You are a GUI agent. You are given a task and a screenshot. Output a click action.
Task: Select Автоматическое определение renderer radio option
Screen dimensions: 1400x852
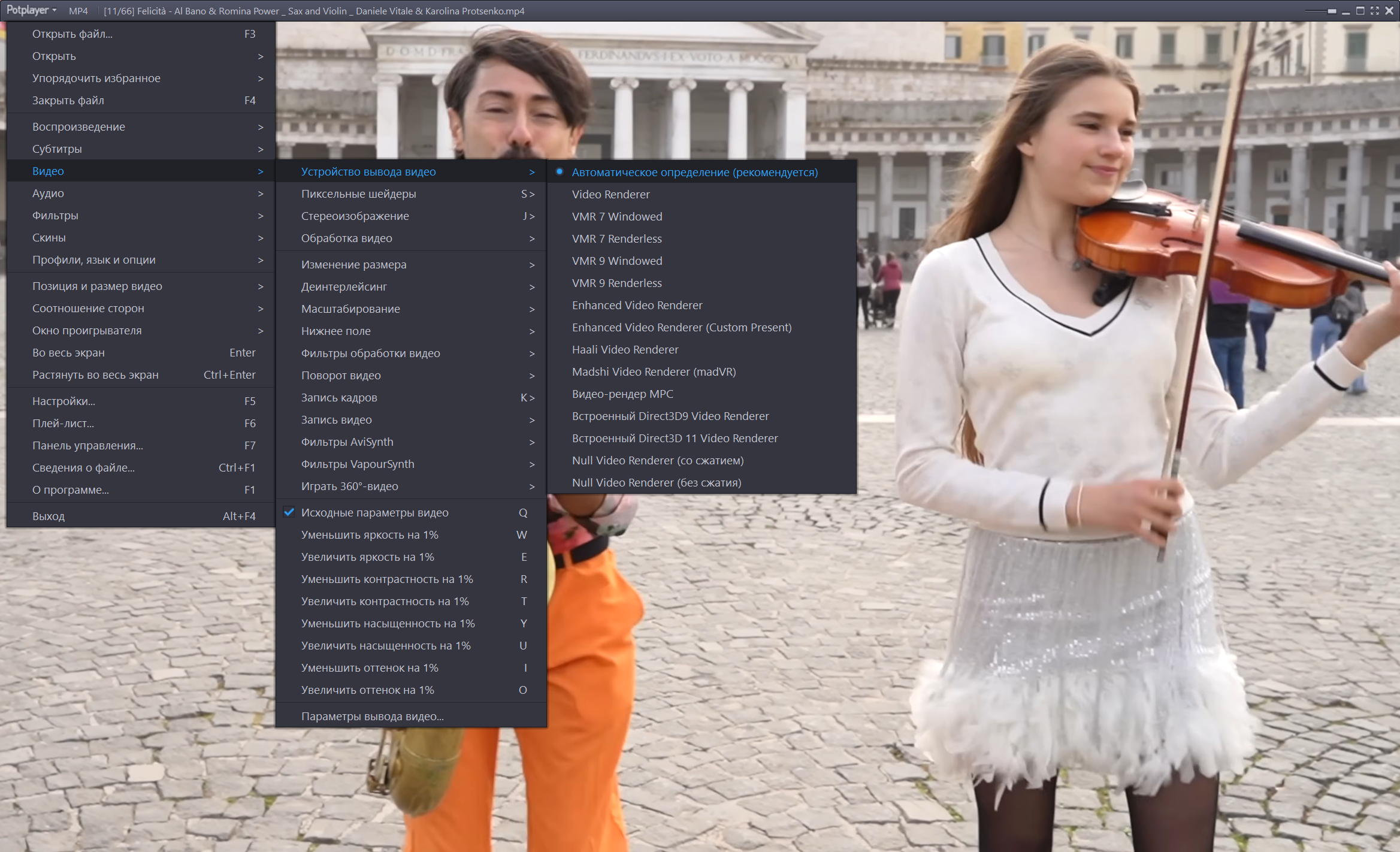(694, 172)
